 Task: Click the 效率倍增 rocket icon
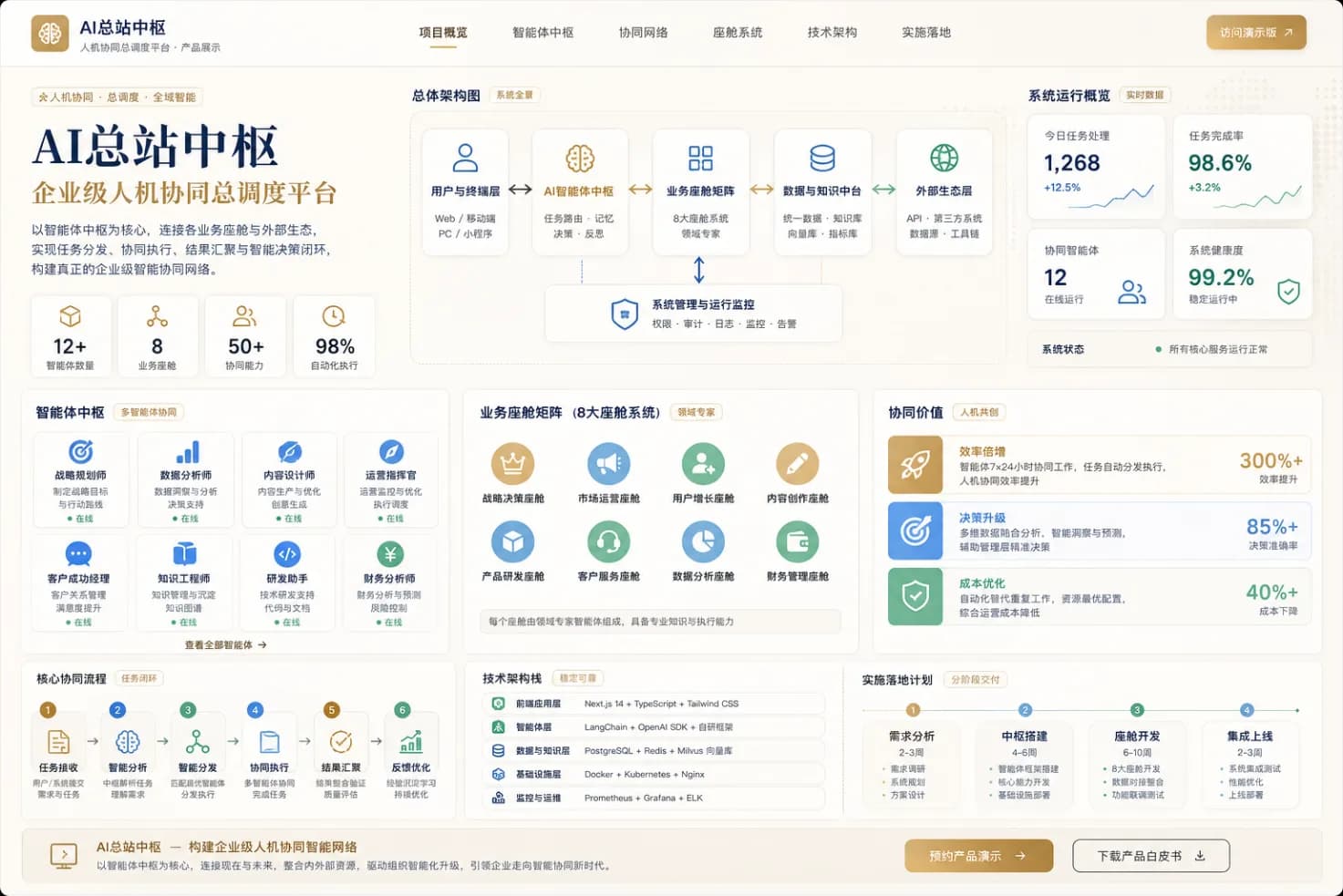point(915,465)
